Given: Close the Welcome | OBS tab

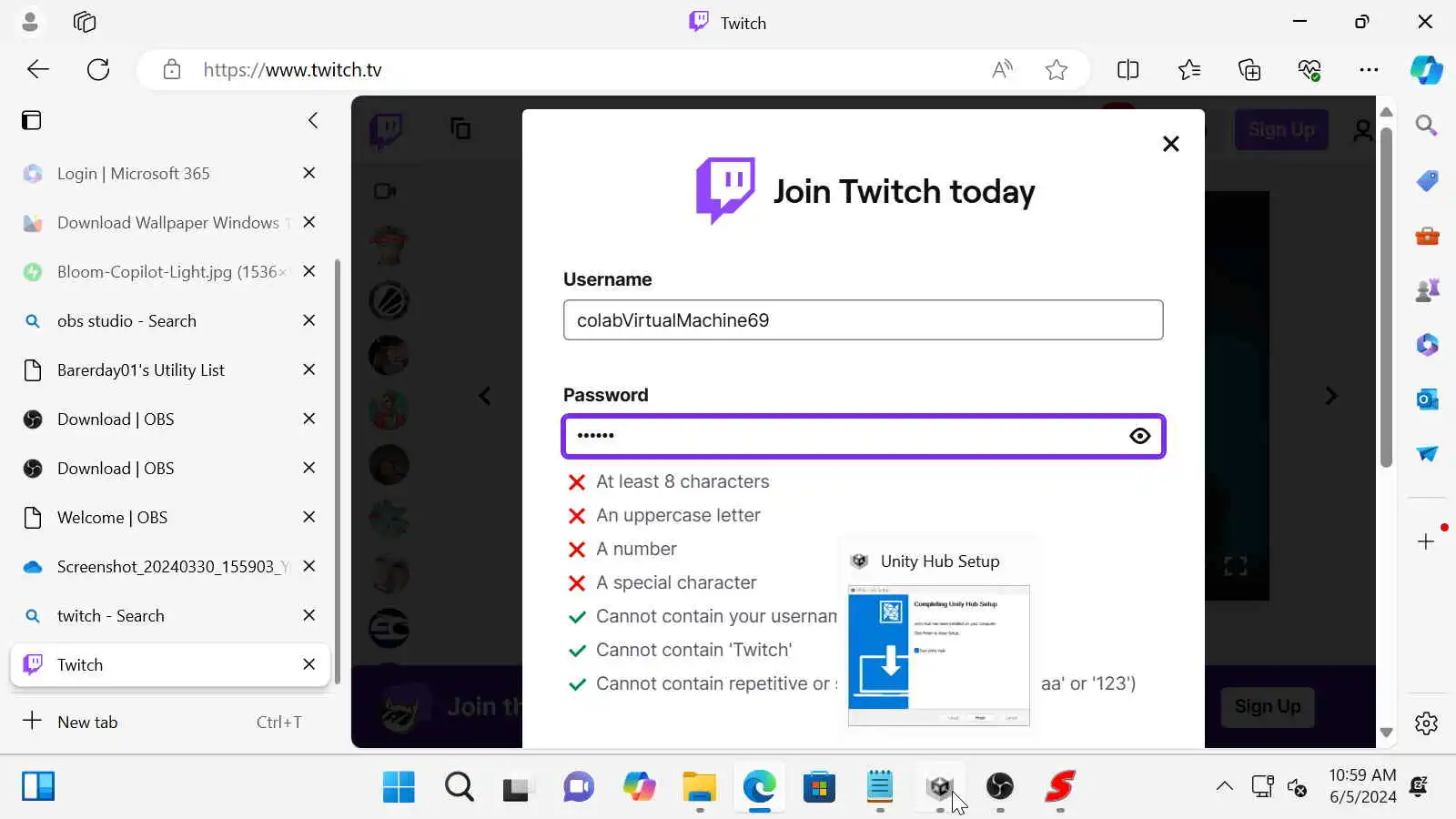Looking at the screenshot, I should click(309, 517).
